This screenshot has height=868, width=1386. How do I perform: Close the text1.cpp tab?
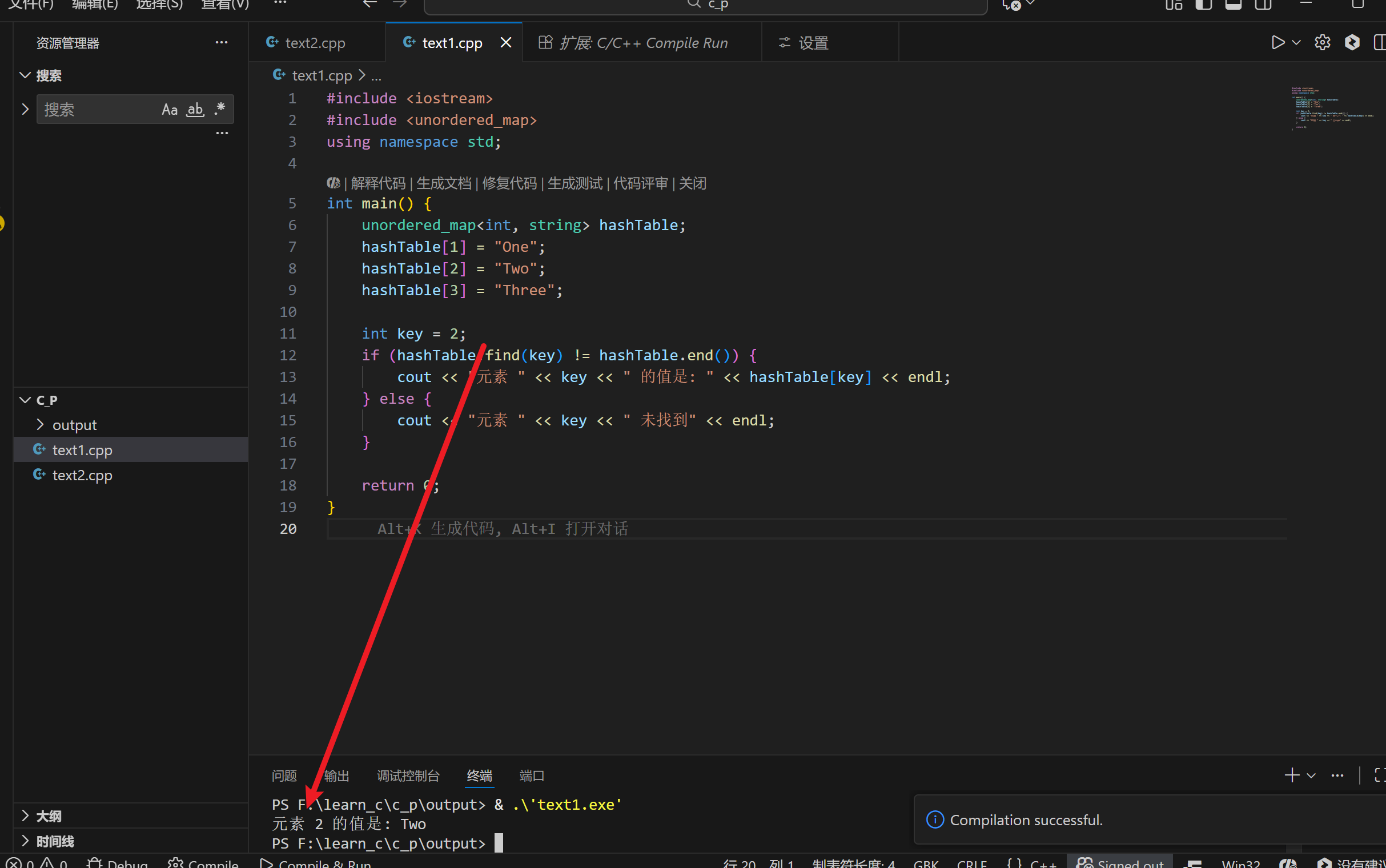pos(505,43)
